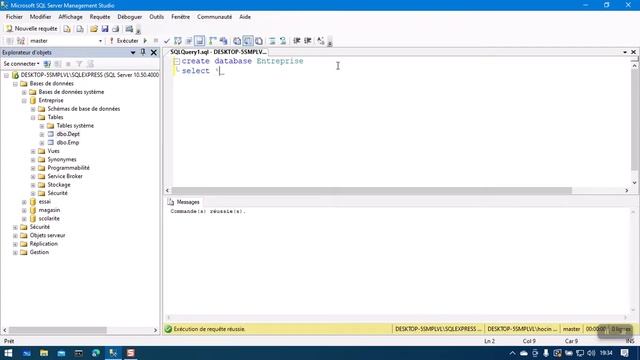Open the Windows Start menu
The height and width of the screenshot is (360, 640).
(x=8, y=353)
